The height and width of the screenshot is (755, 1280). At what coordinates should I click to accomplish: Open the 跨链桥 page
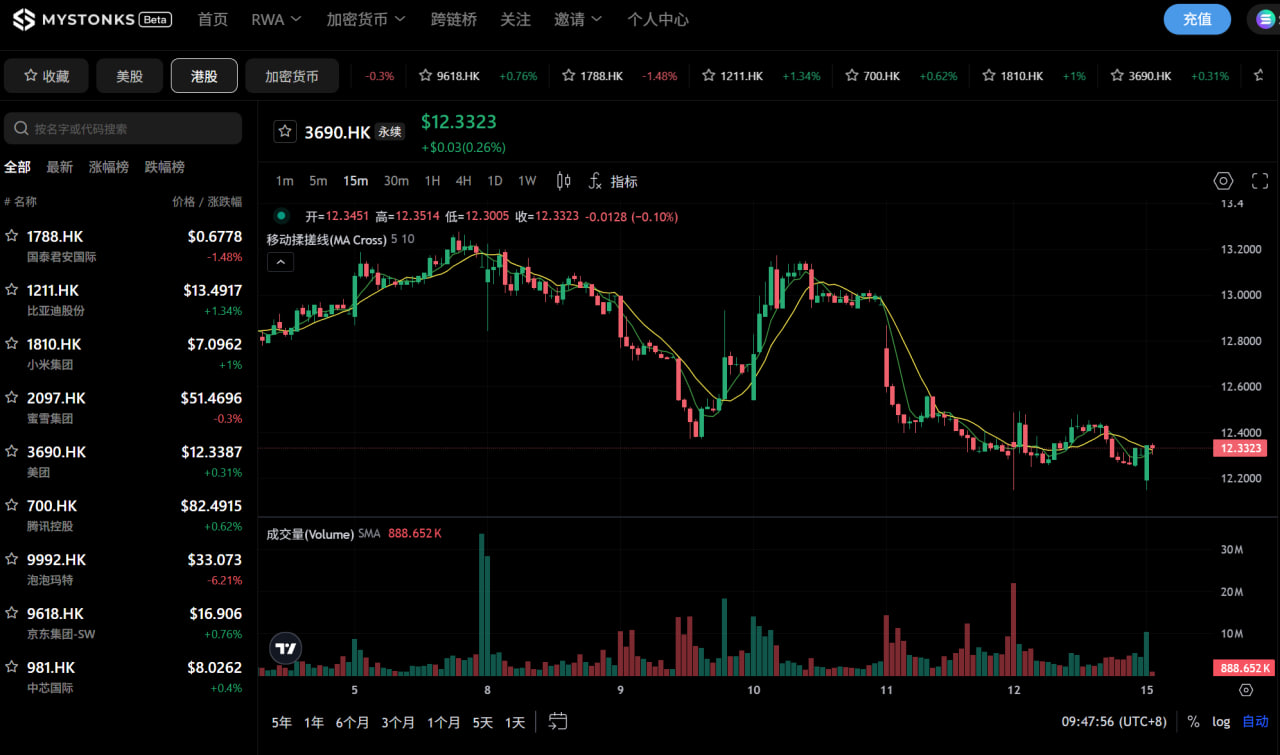[453, 19]
